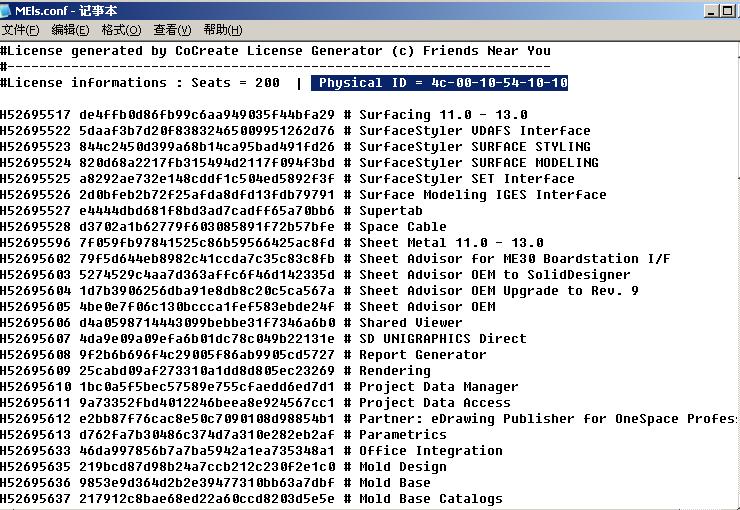Open the 帮助(H) menu
The width and height of the screenshot is (740, 510).
pos(223,30)
